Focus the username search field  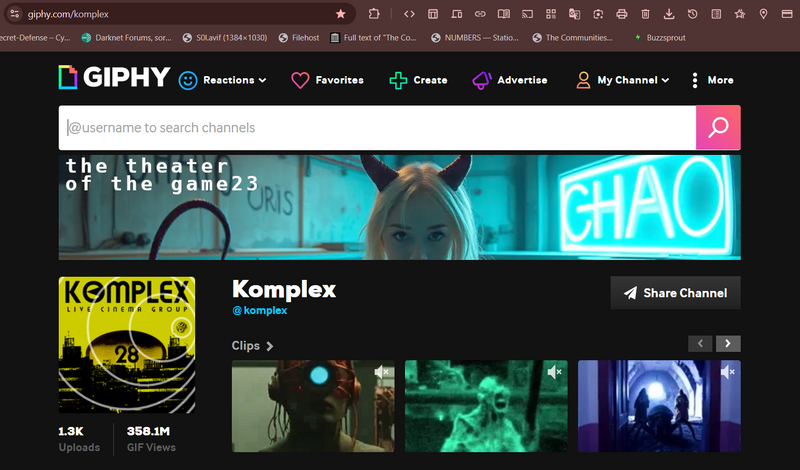377,128
